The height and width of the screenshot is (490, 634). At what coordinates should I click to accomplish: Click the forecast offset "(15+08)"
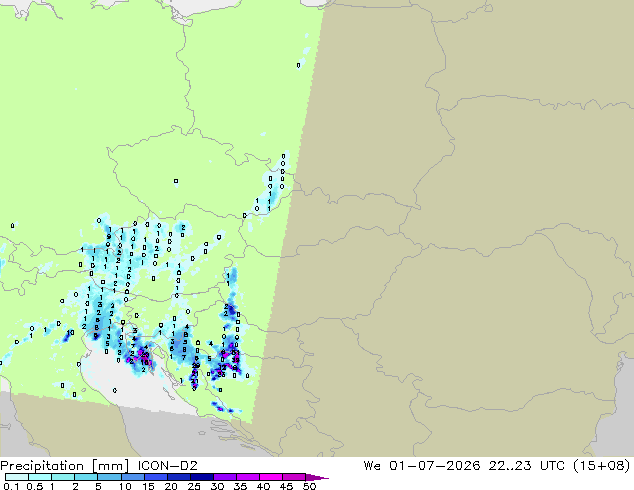(x=602, y=466)
